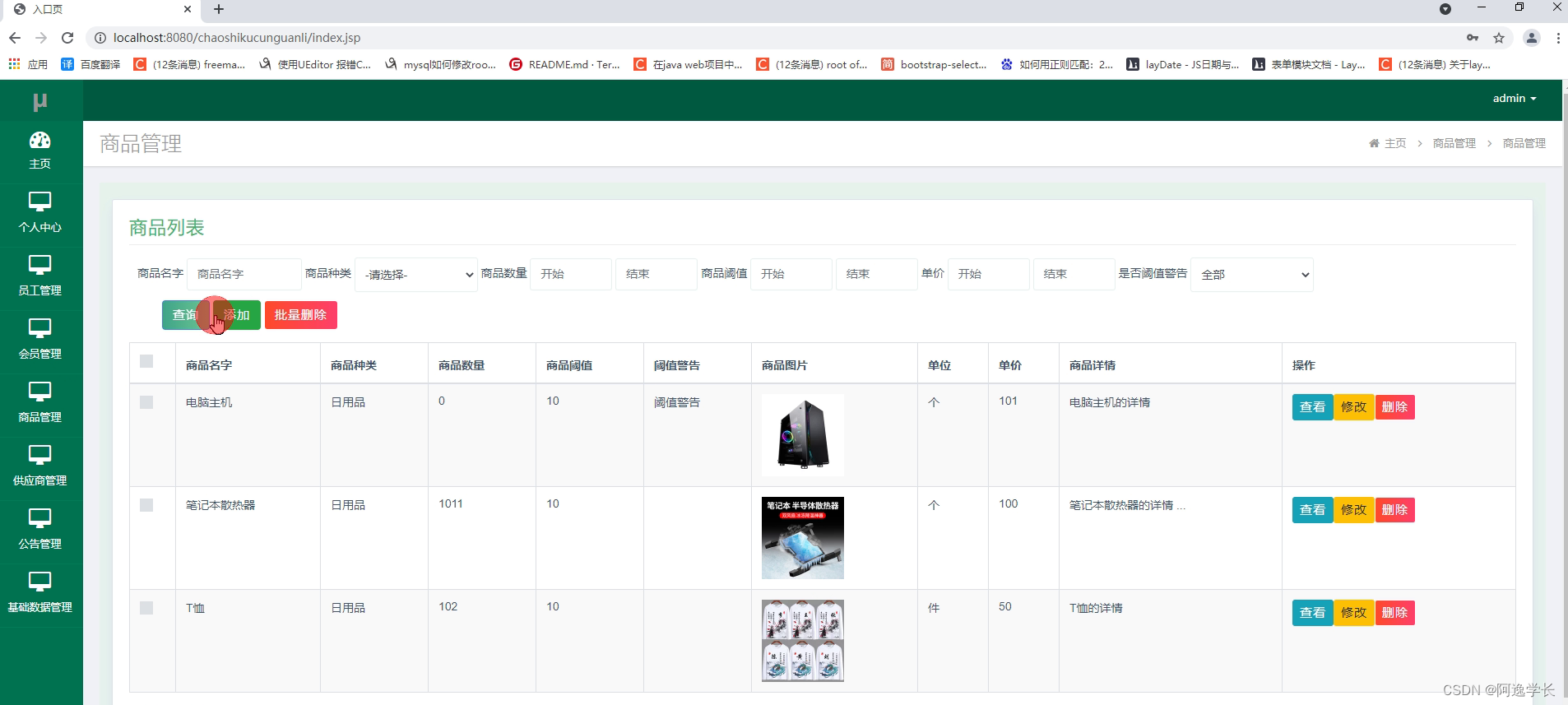Click 修改 for T恤 row

(1353, 613)
